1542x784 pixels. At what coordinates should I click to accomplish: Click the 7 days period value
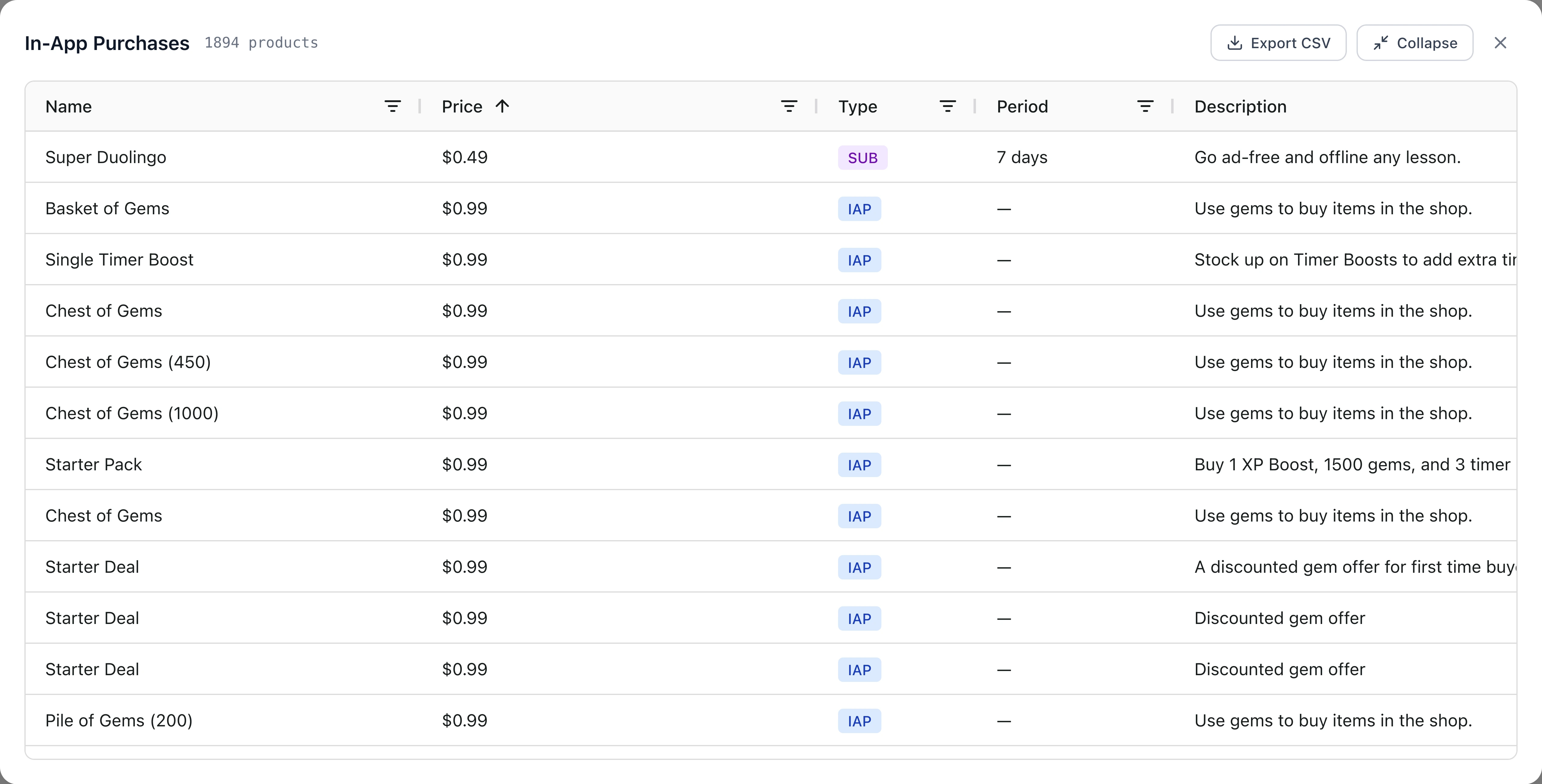(x=1022, y=157)
